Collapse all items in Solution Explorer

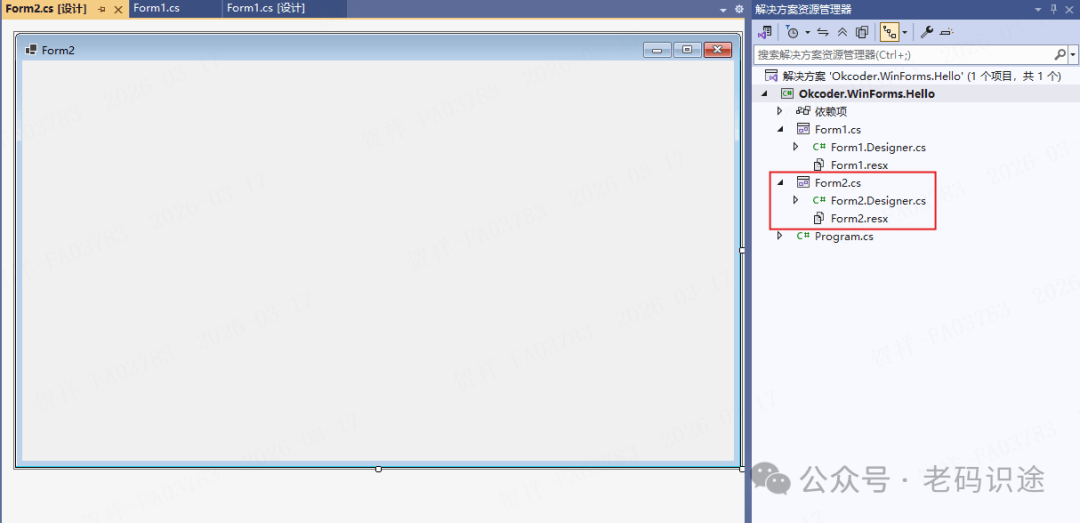(x=842, y=32)
